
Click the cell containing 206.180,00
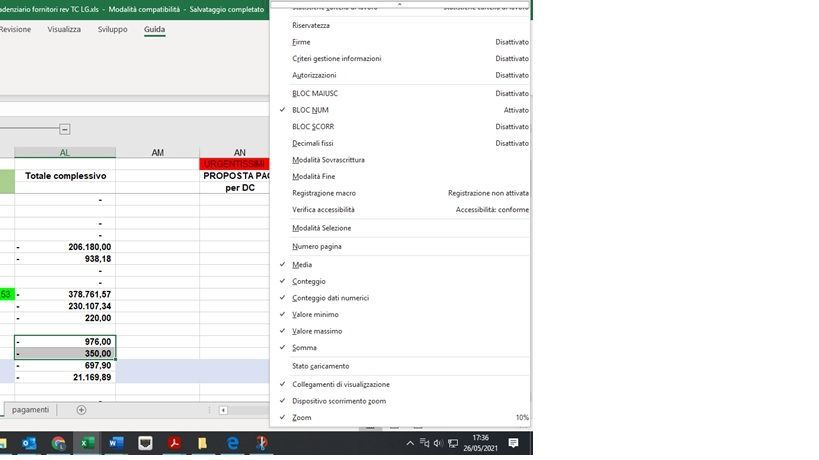click(x=65, y=247)
